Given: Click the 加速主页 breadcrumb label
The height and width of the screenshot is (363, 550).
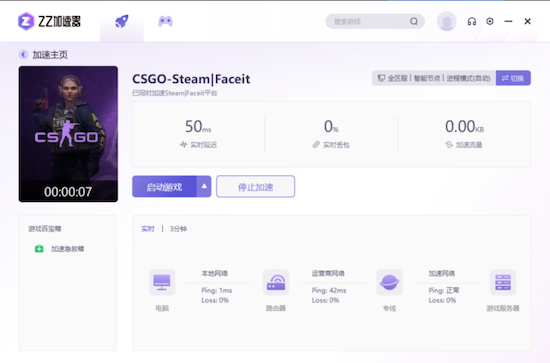Looking at the screenshot, I should 50,55.
